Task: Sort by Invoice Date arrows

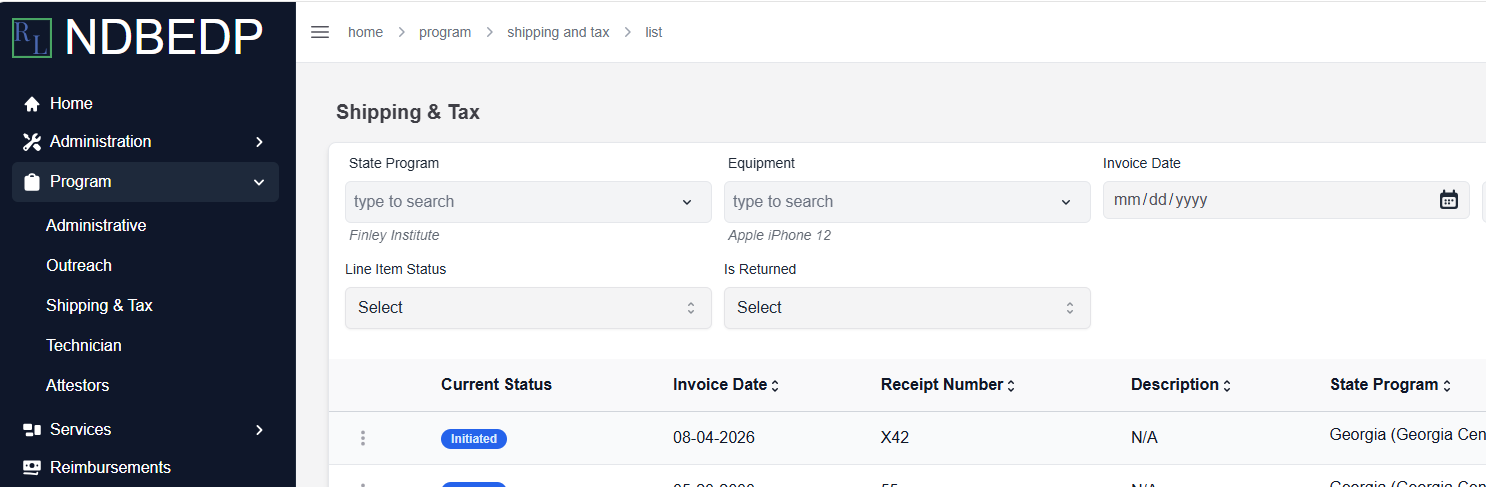Action: point(775,386)
